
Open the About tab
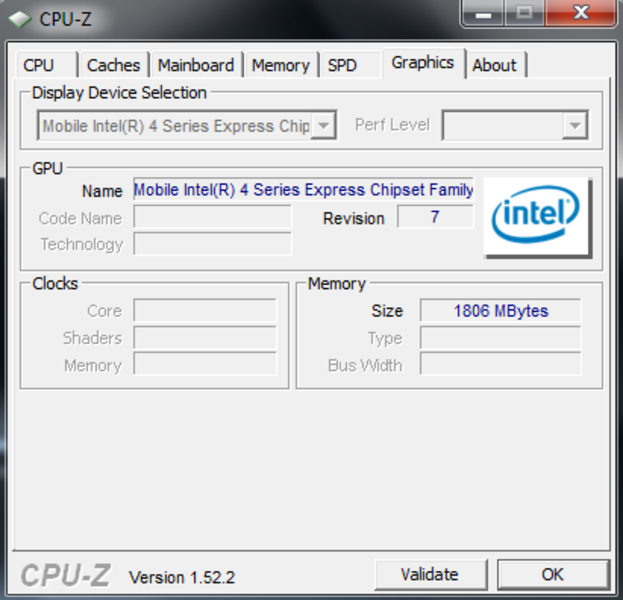(x=495, y=65)
